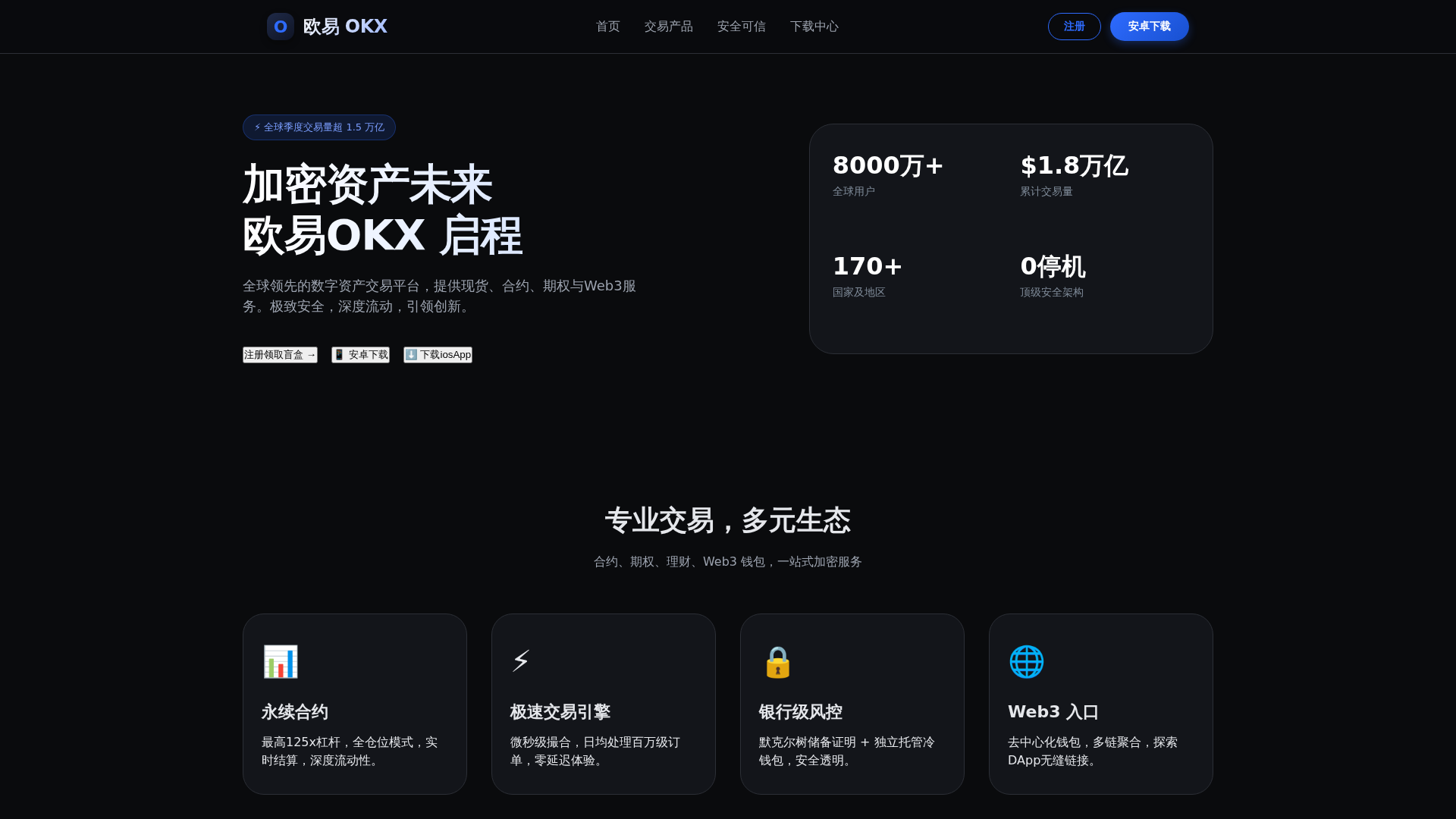Viewport: 1456px width, 819px height.
Task: Select the 银行级风控 card title
Action: pos(801,712)
